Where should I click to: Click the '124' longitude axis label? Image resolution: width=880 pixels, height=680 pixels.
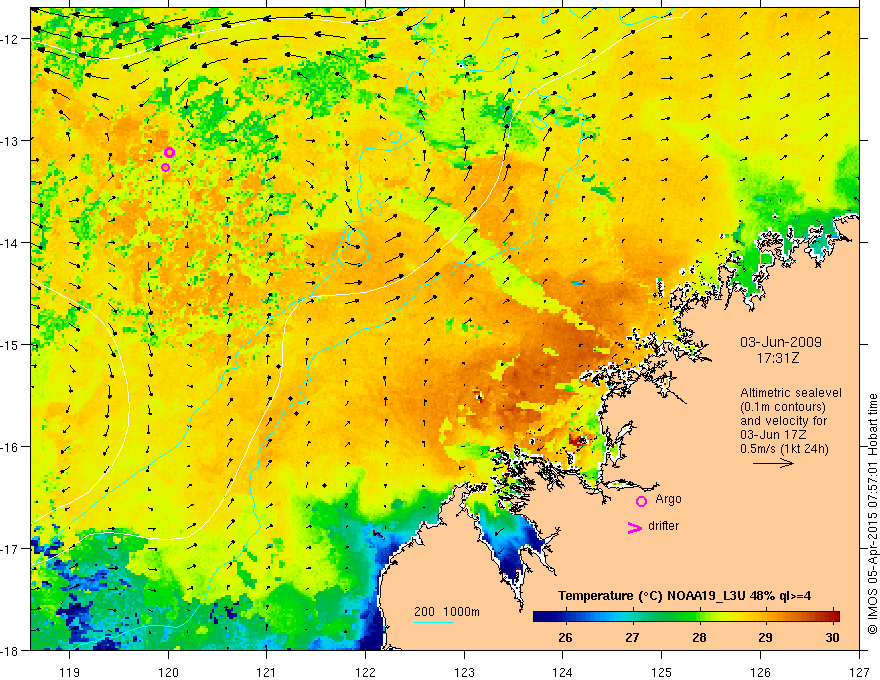tap(563, 672)
